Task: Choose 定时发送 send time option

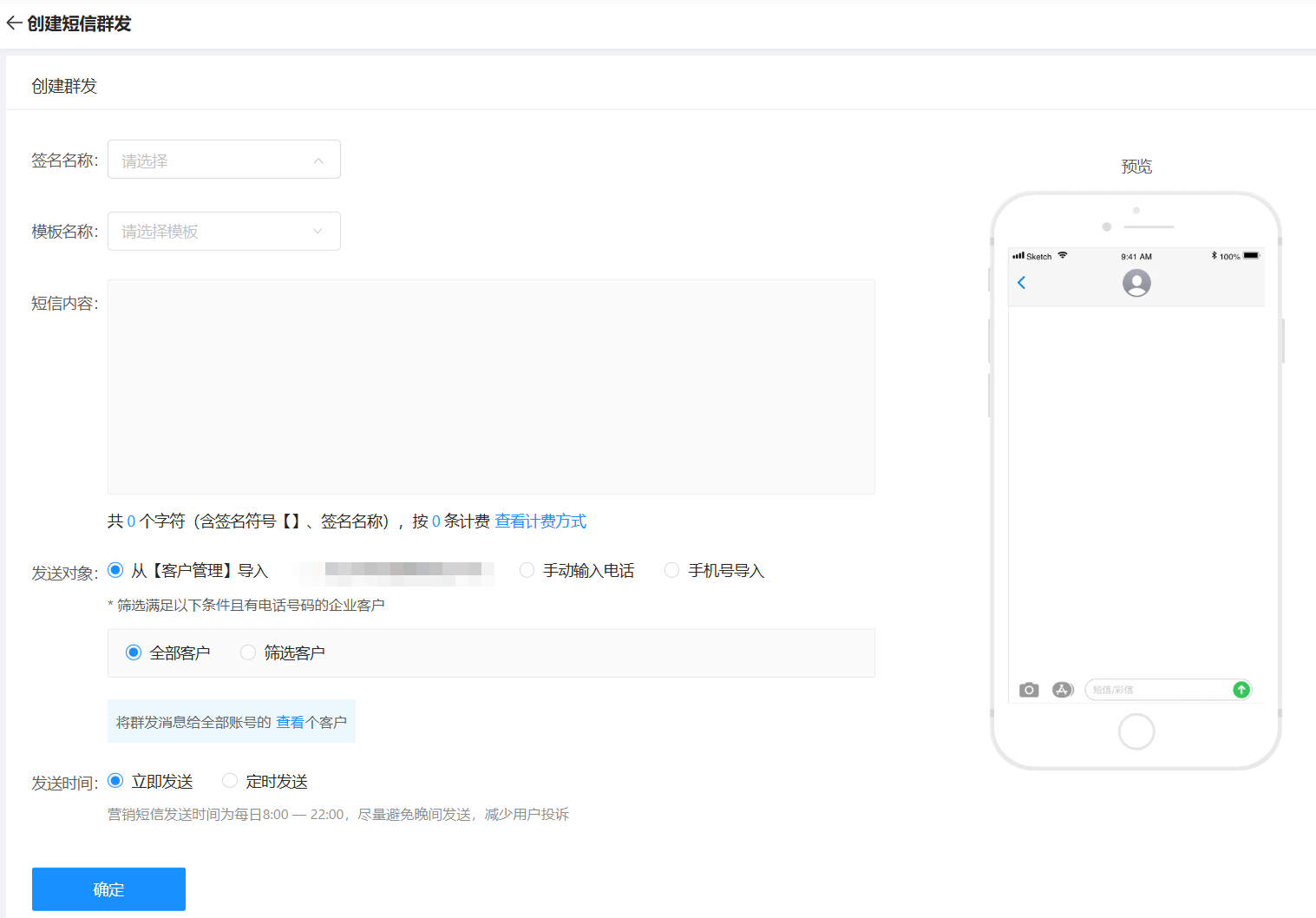Action: [x=230, y=781]
